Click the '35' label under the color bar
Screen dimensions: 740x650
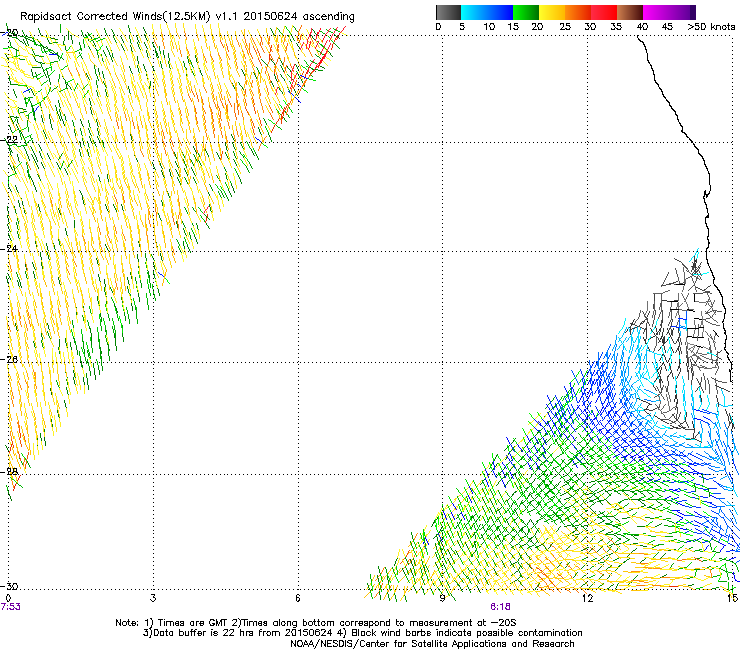616,27
